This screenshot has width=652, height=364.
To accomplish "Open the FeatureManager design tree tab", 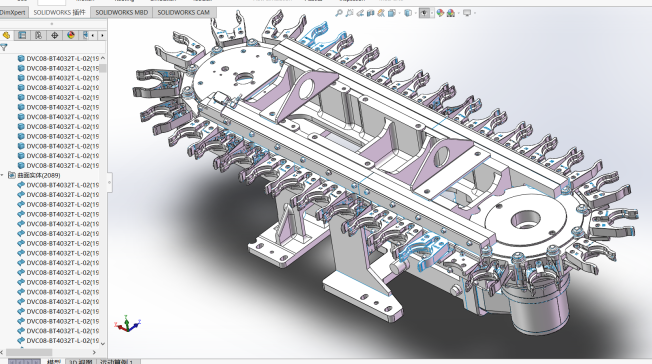I will 6,35.
